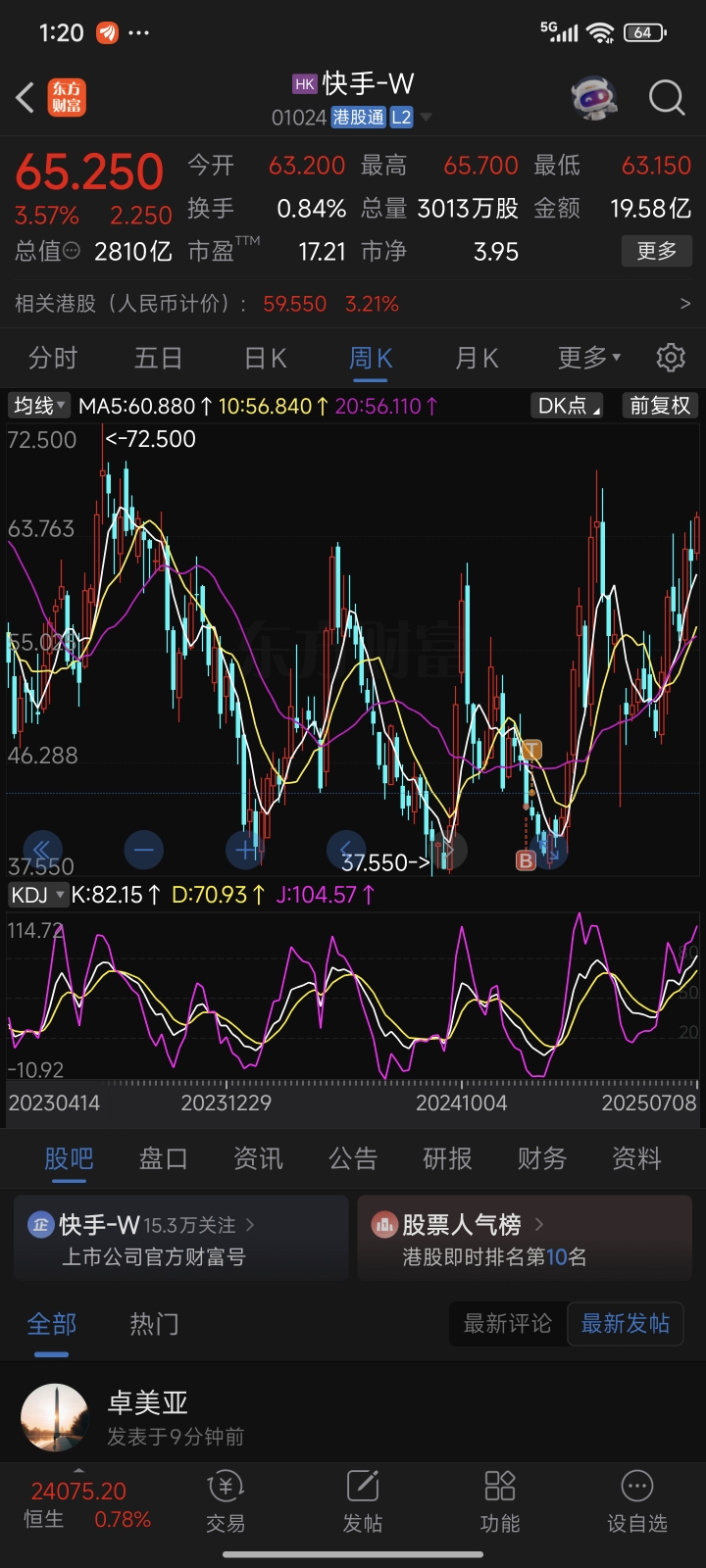Open the 均线 indicator dropdown
This screenshot has height=1568, width=706.
pos(39,405)
